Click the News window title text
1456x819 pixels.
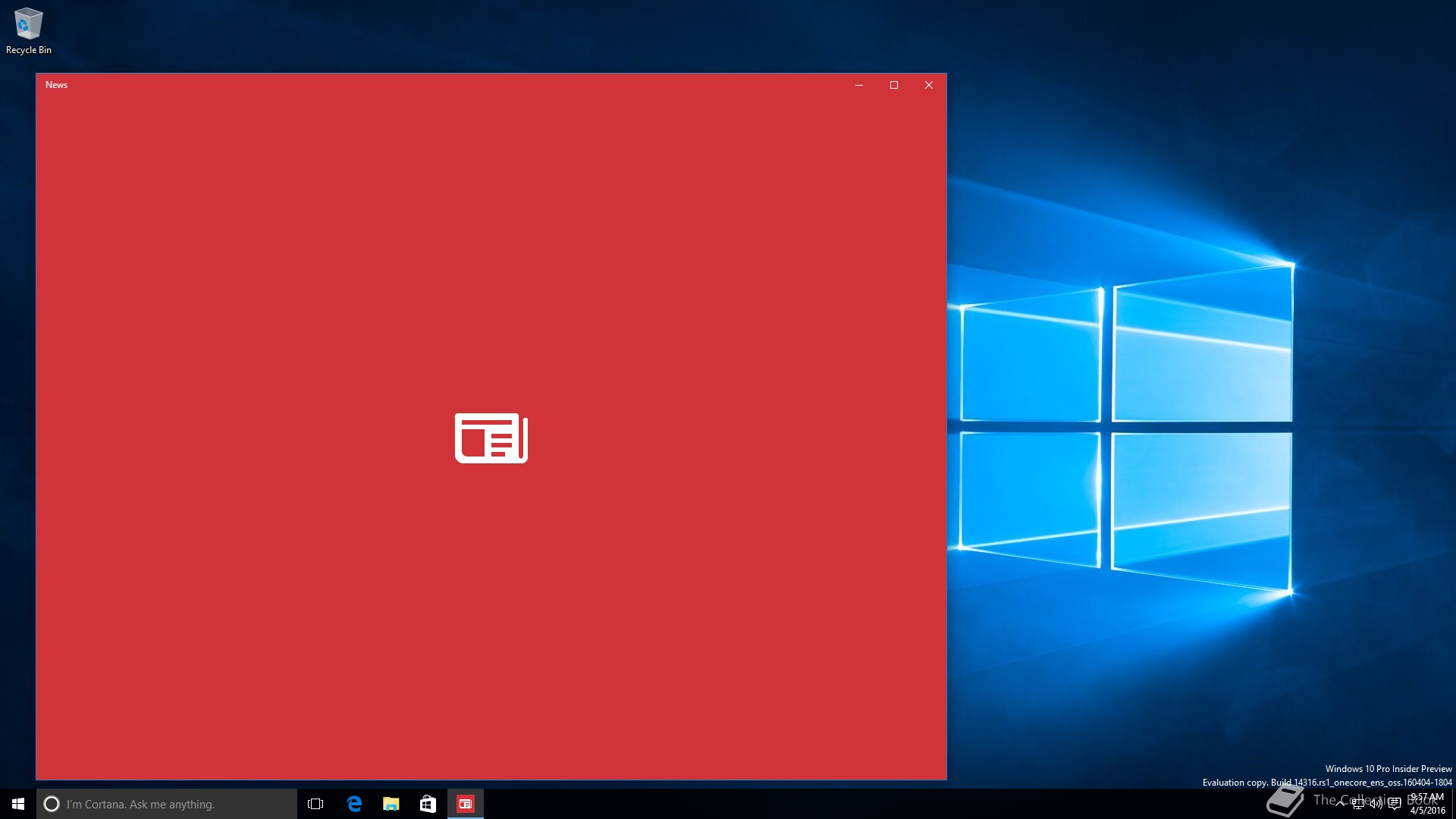pos(57,85)
